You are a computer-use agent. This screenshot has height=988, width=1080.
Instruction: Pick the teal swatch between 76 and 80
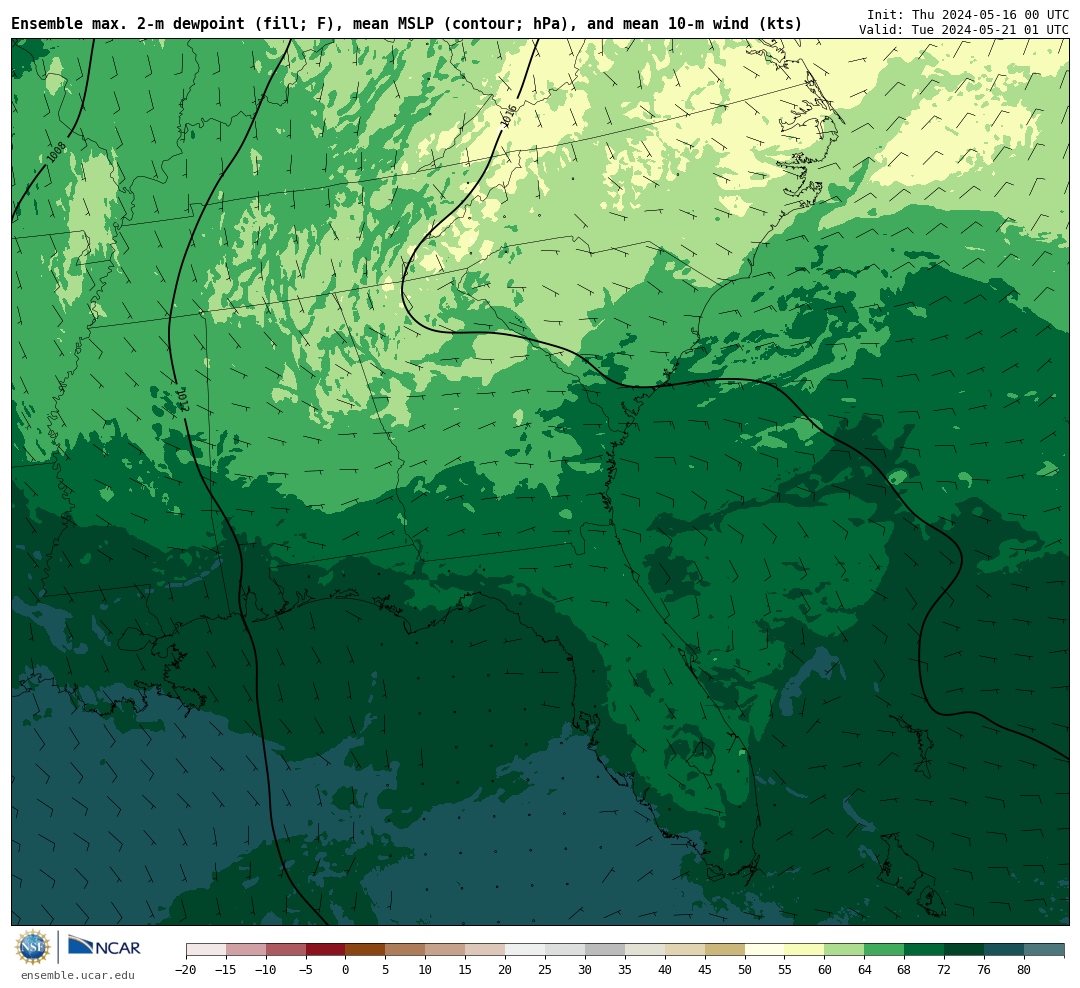1004,950
